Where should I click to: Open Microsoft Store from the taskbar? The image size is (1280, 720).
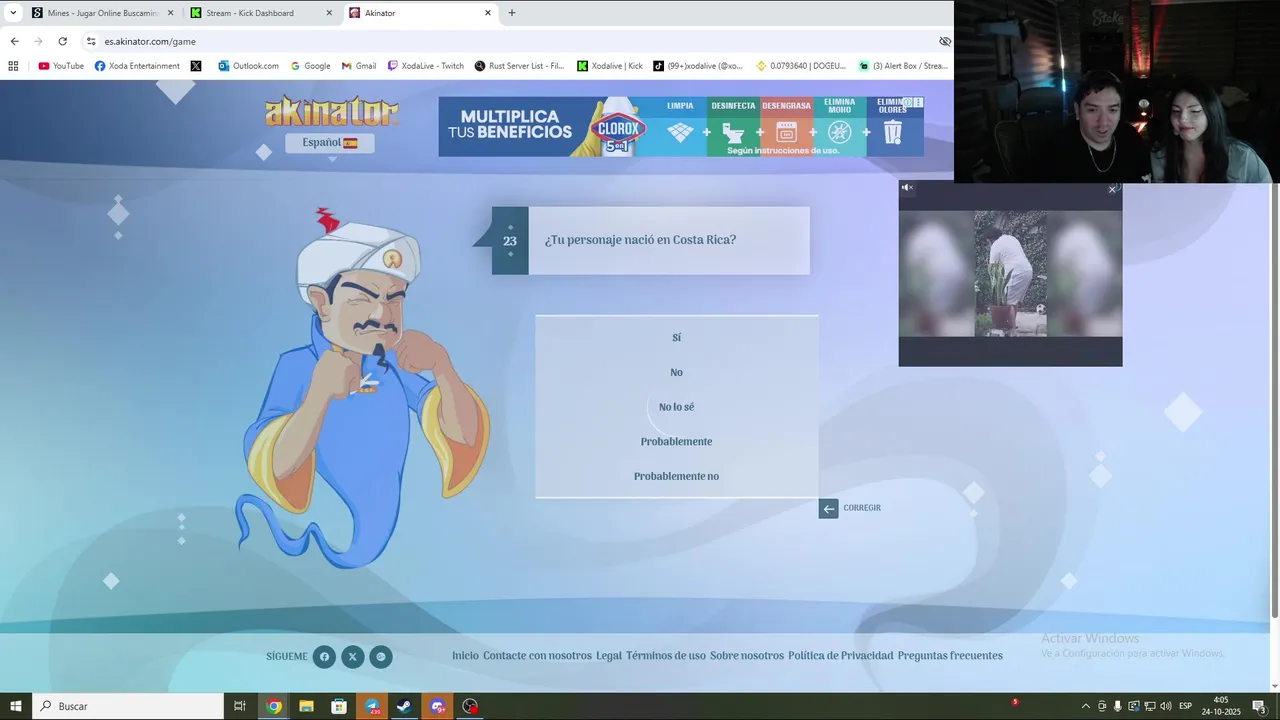339,706
